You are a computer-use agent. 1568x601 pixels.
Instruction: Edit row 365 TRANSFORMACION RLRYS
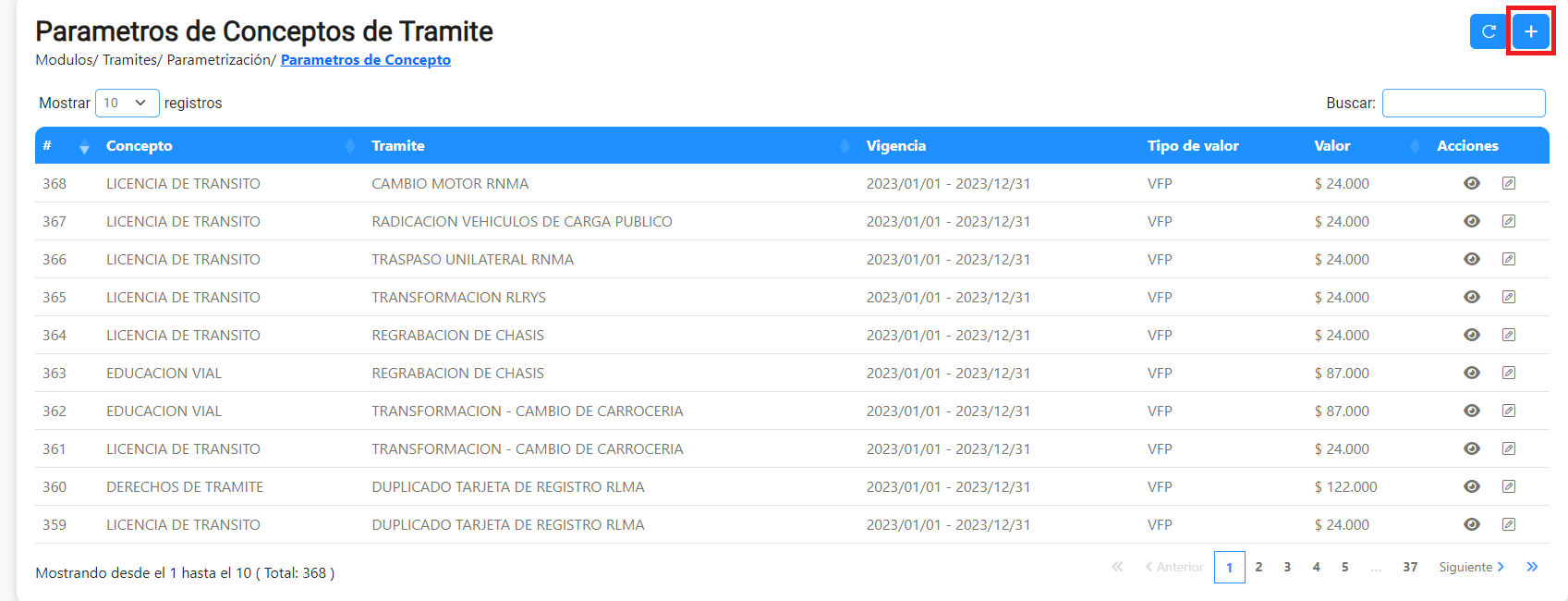click(x=1509, y=297)
